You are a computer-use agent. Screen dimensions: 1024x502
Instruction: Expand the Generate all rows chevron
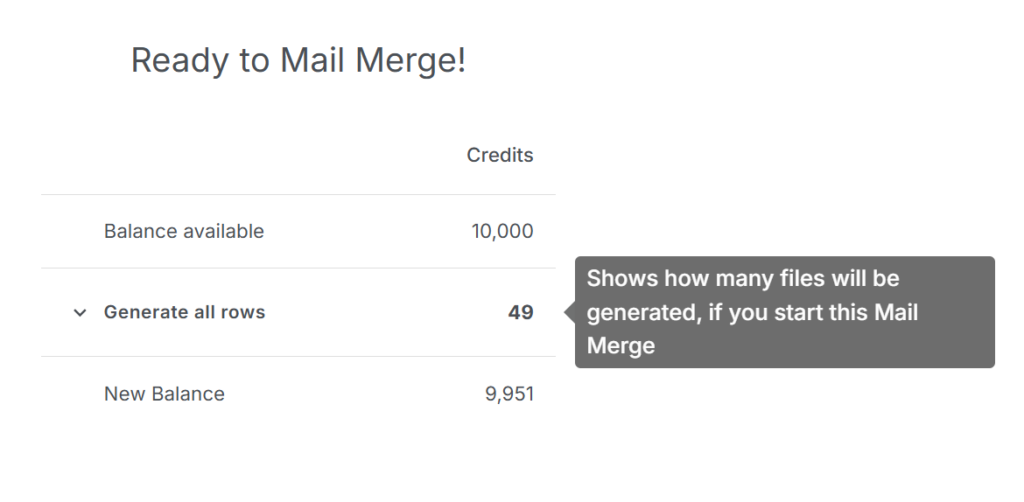[x=80, y=313]
